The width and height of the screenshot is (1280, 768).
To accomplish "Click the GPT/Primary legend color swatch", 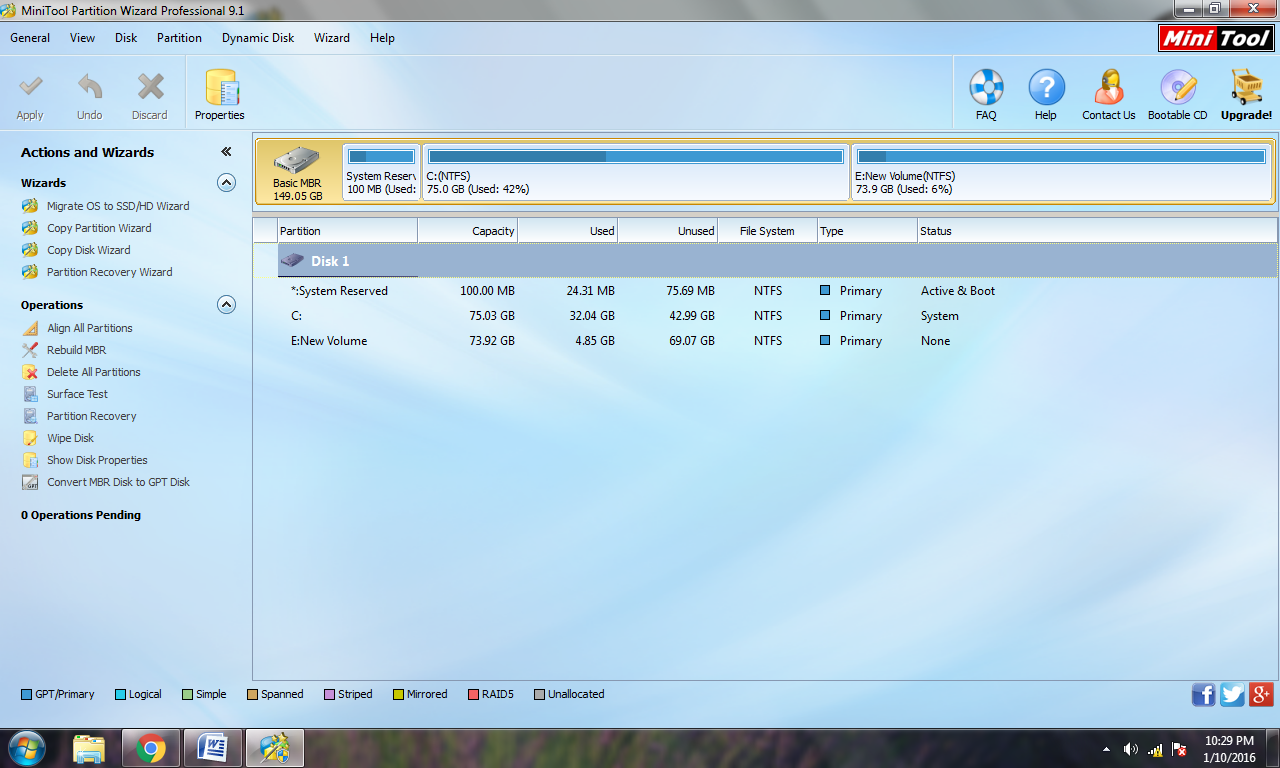I will (x=27, y=694).
